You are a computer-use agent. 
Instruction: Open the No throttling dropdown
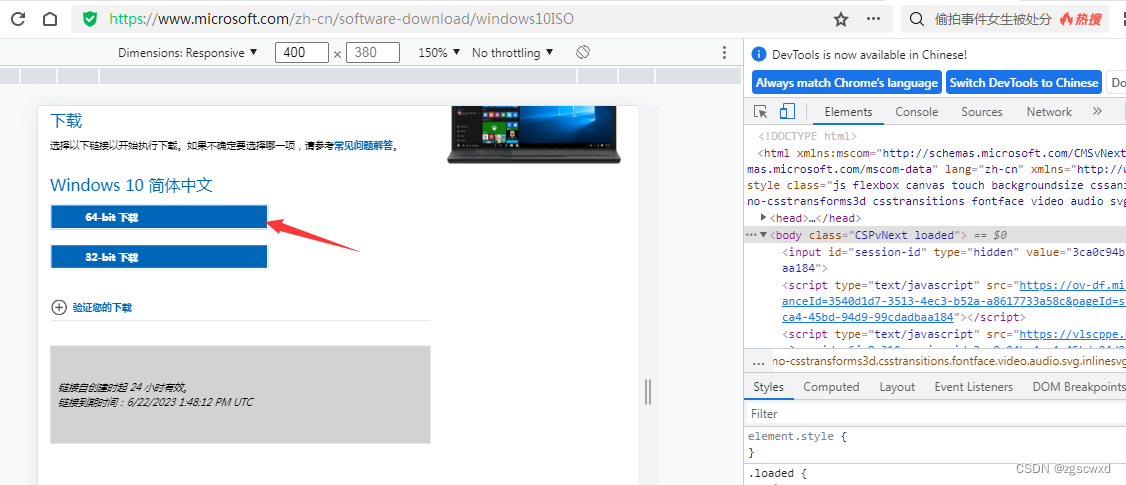(513, 52)
